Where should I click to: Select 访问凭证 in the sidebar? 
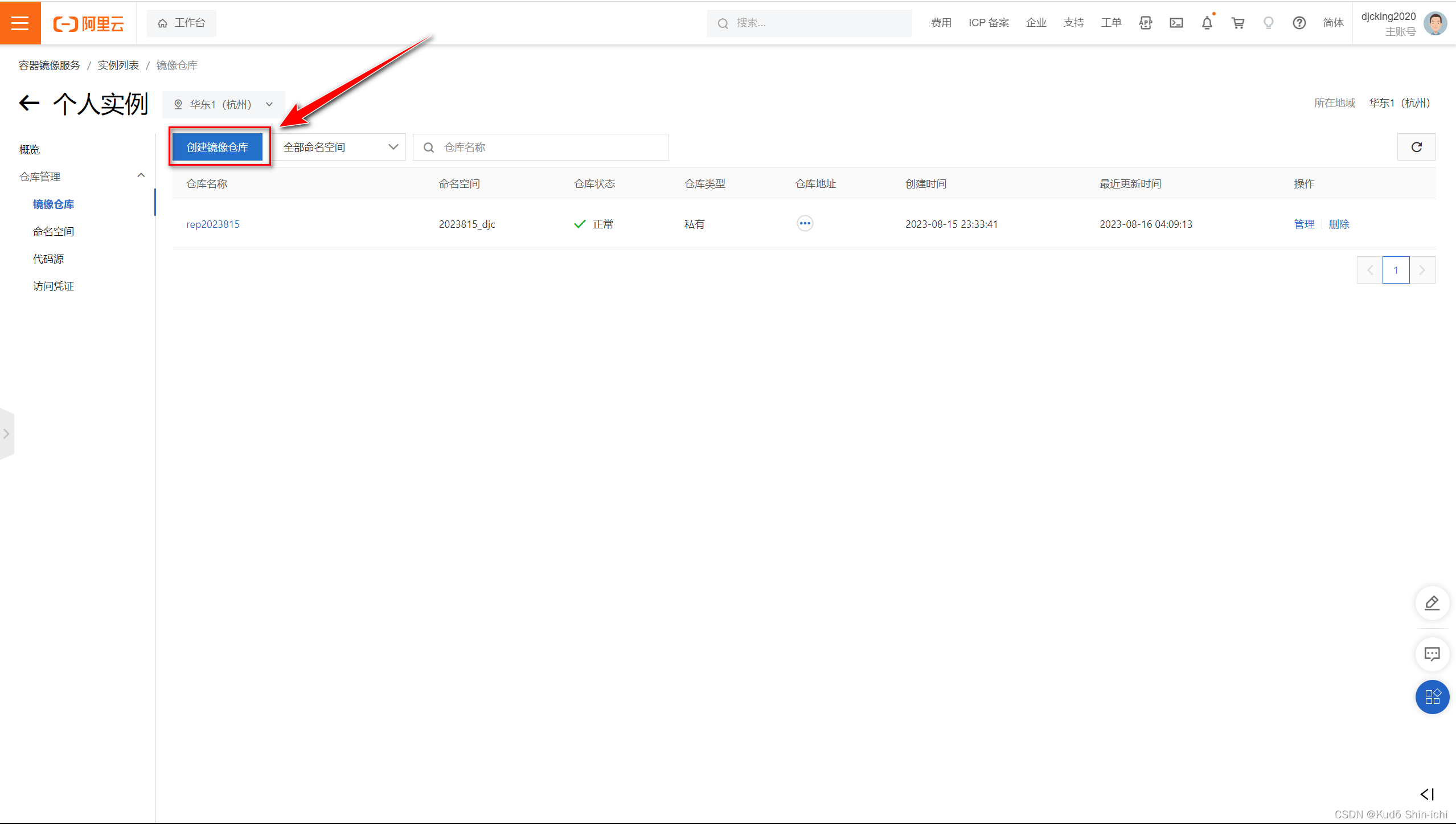pos(54,286)
